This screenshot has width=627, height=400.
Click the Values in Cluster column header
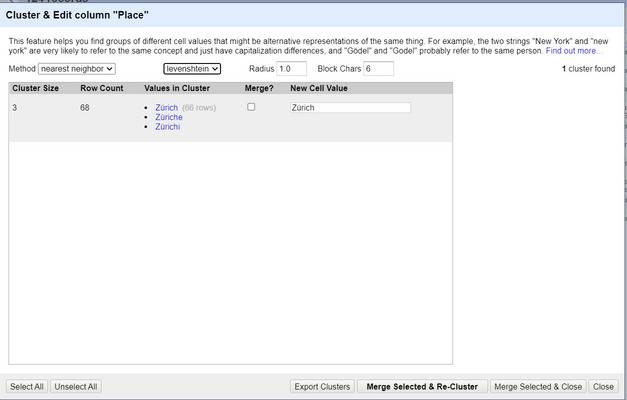point(177,89)
